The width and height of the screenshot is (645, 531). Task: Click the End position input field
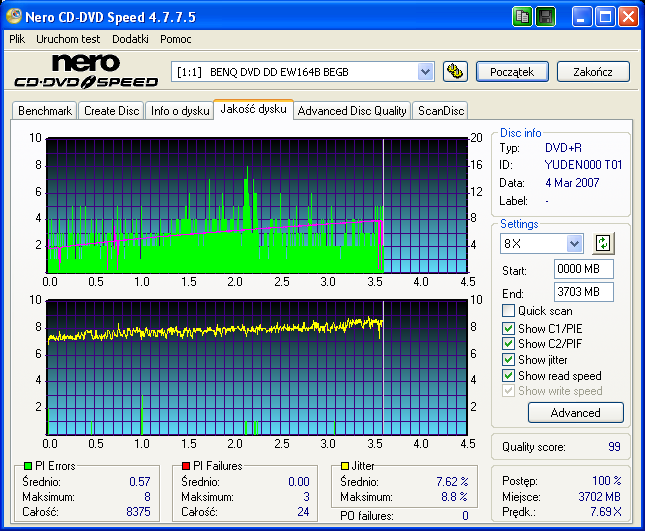click(583, 292)
